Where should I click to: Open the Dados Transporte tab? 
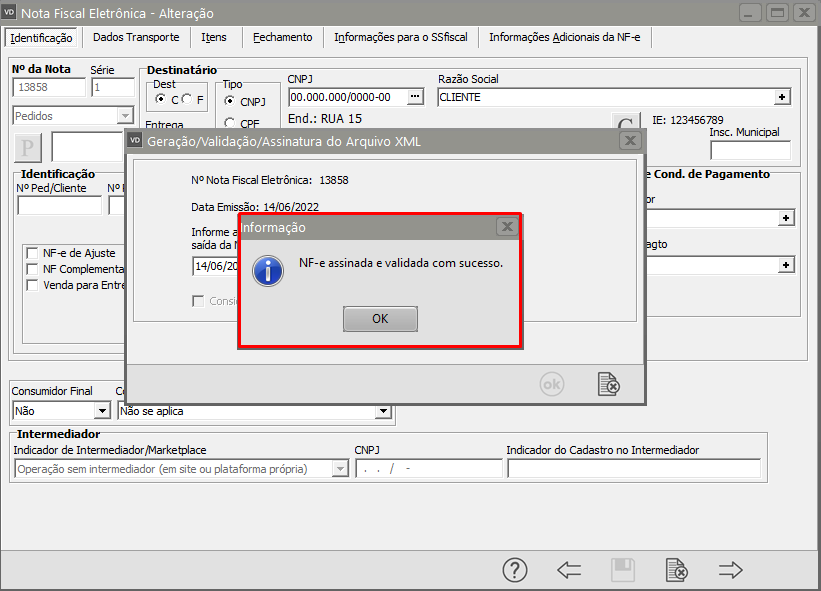[136, 37]
